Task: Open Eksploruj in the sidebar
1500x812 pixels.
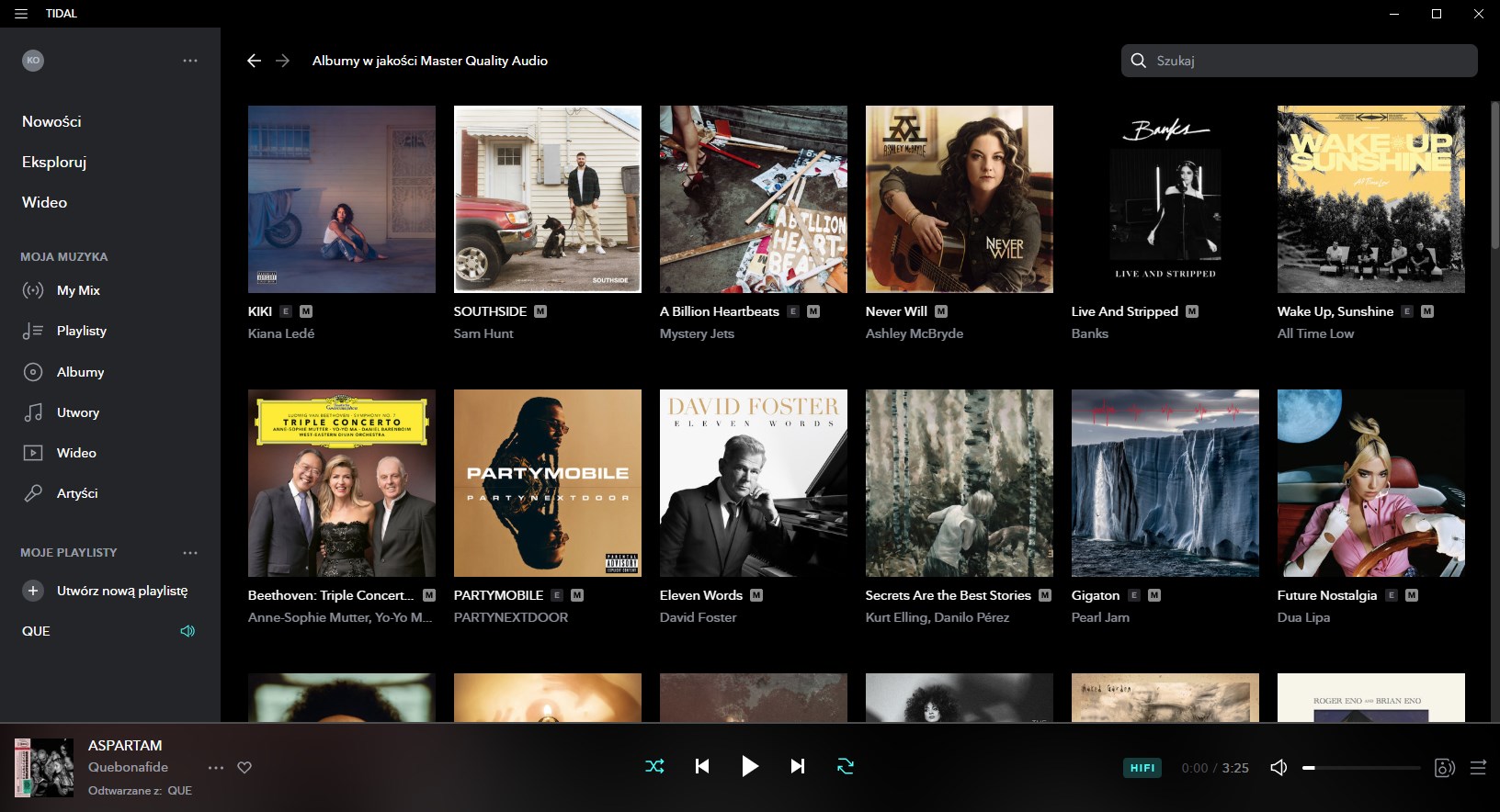Action: [x=54, y=162]
